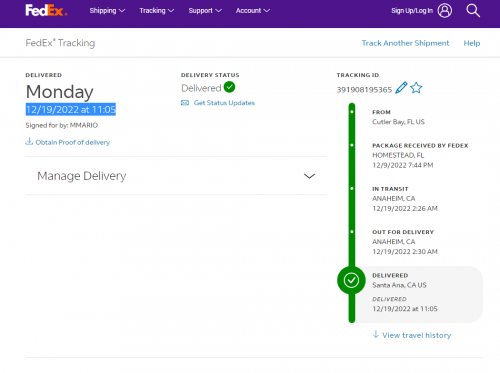This screenshot has width=500, height=373.
Task: Click the download icon near Obtain Proof
Action: tap(29, 141)
